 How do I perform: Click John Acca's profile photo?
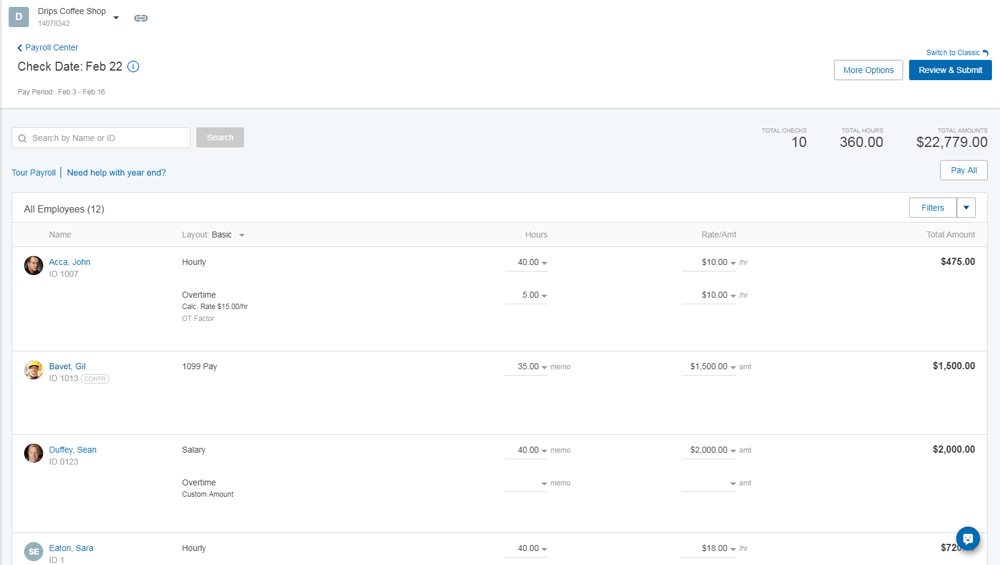tap(33, 265)
